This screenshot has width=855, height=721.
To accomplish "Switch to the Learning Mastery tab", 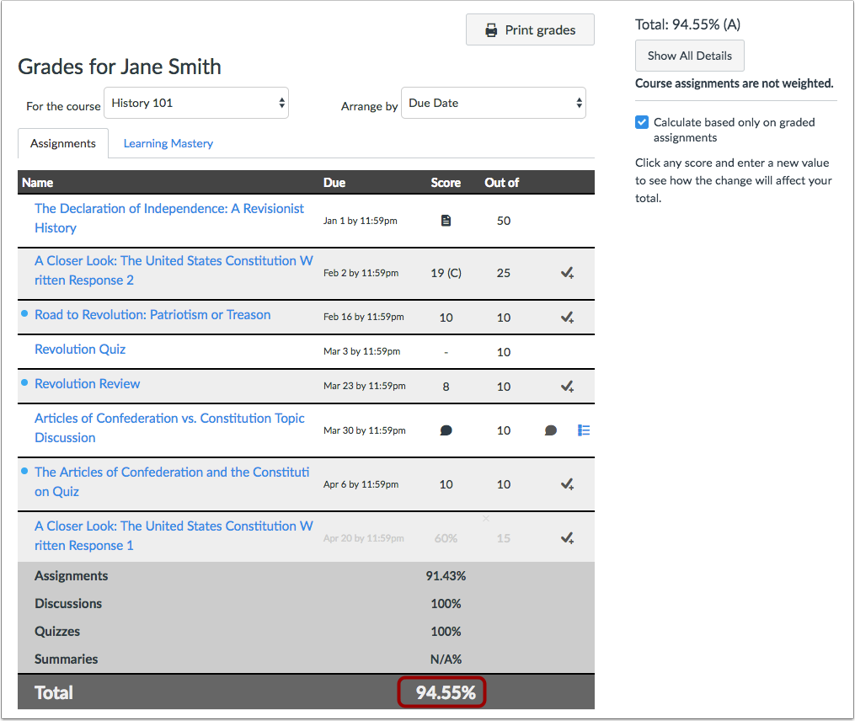I will click(x=167, y=143).
